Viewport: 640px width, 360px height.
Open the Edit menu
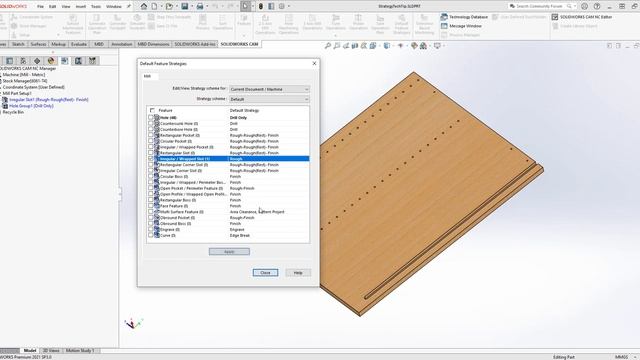tap(53, 7)
